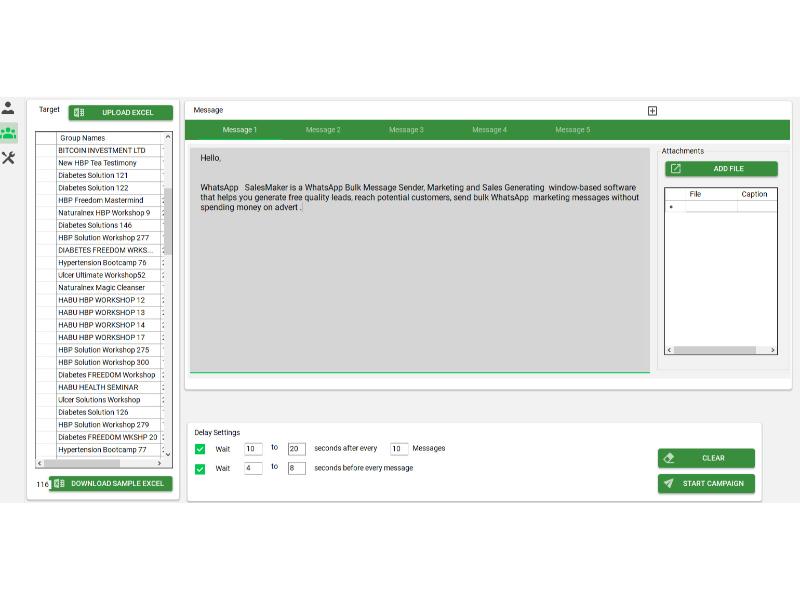Viewport: 800px width, 600px height.
Task: Click the attachments scroll left arrow
Action: [x=669, y=350]
